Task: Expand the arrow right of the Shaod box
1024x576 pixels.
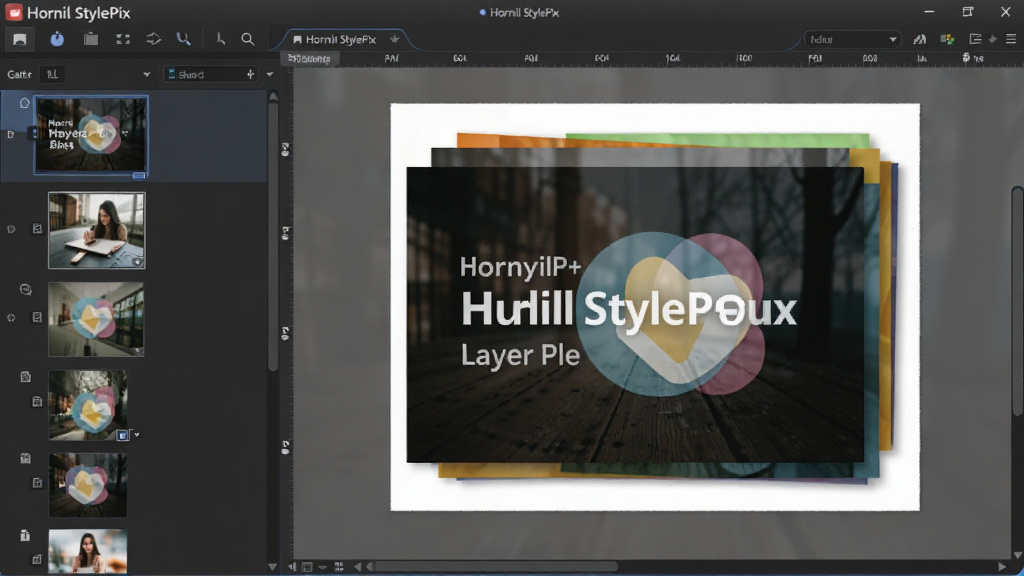Action: [x=270, y=74]
